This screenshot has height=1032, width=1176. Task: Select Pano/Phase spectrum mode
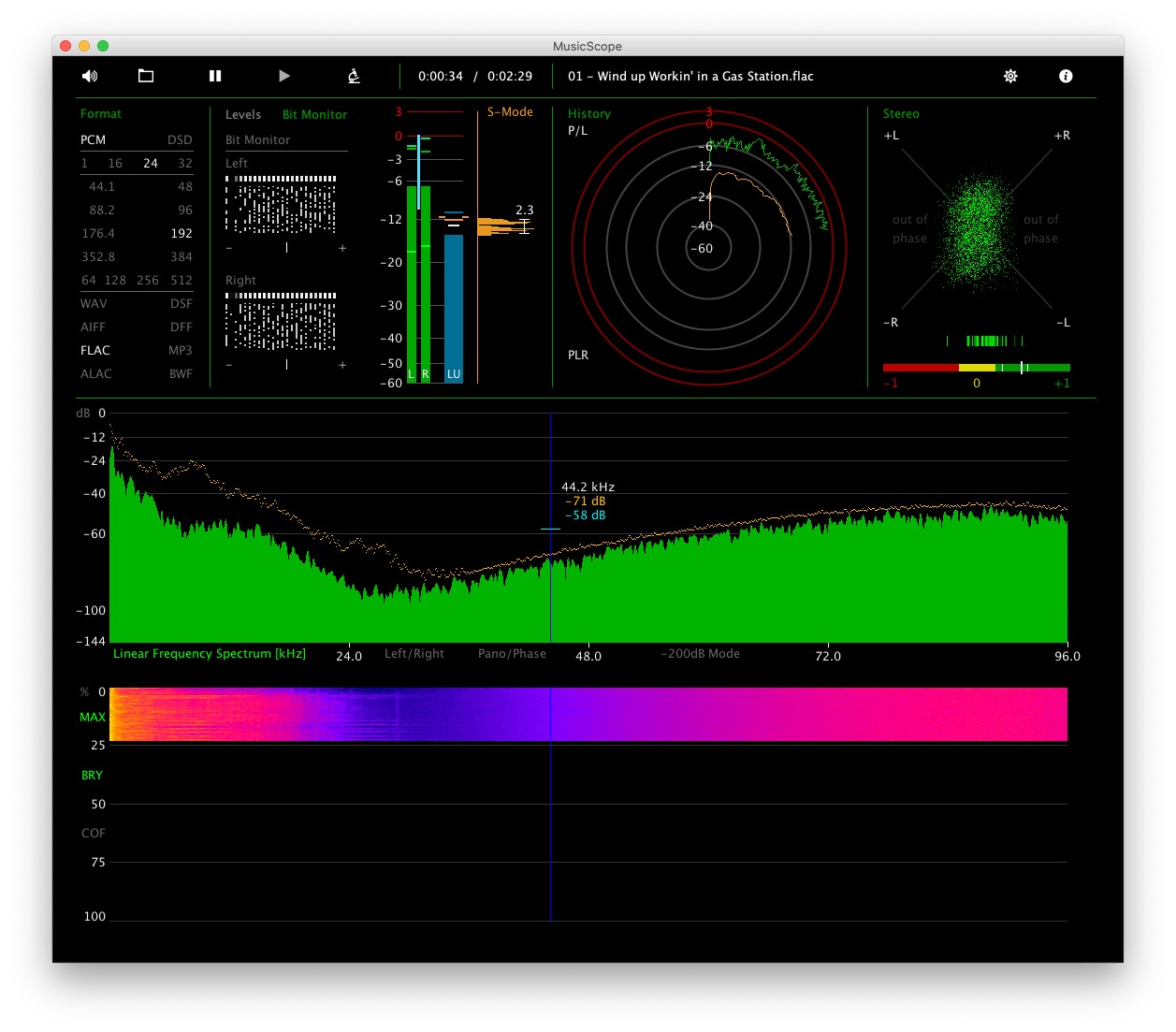tap(512, 653)
